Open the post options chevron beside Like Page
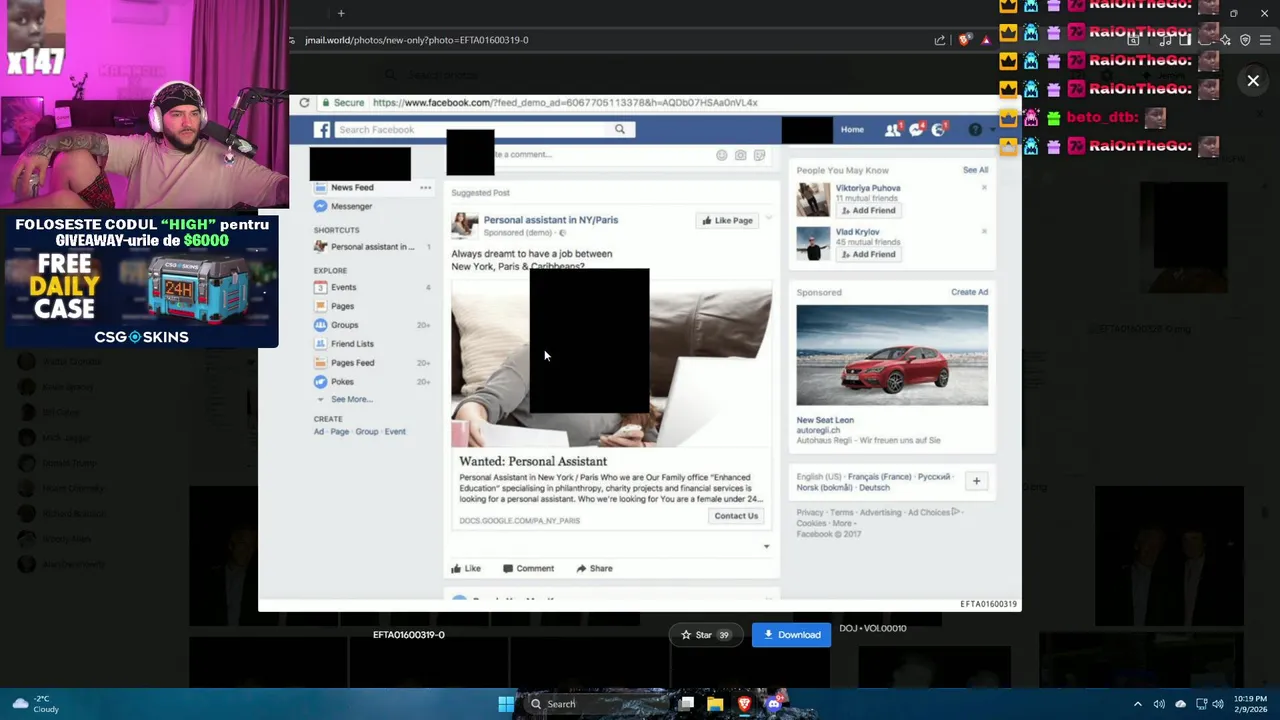This screenshot has height=720, width=1280. click(768, 220)
